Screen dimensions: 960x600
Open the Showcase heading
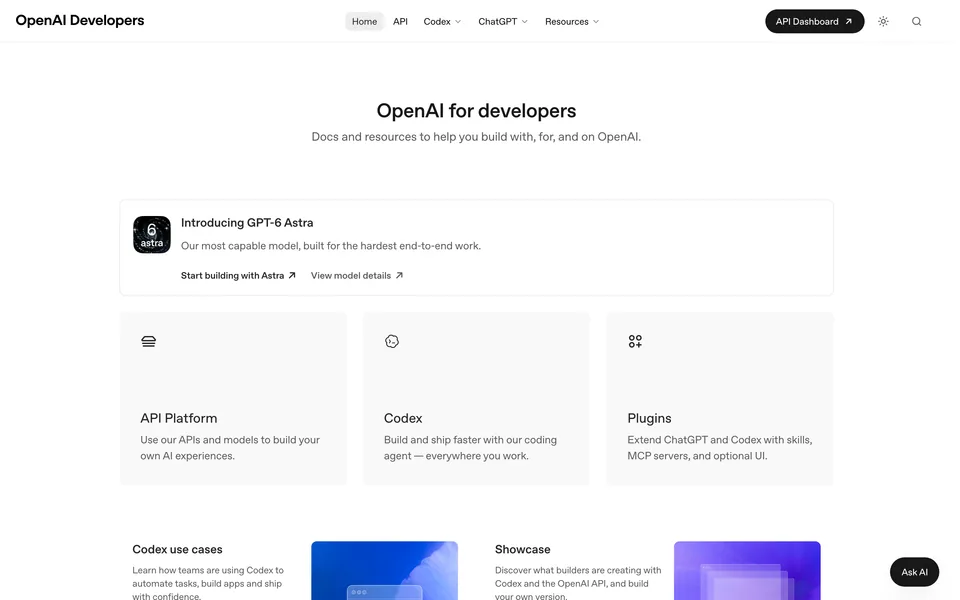click(x=522, y=549)
